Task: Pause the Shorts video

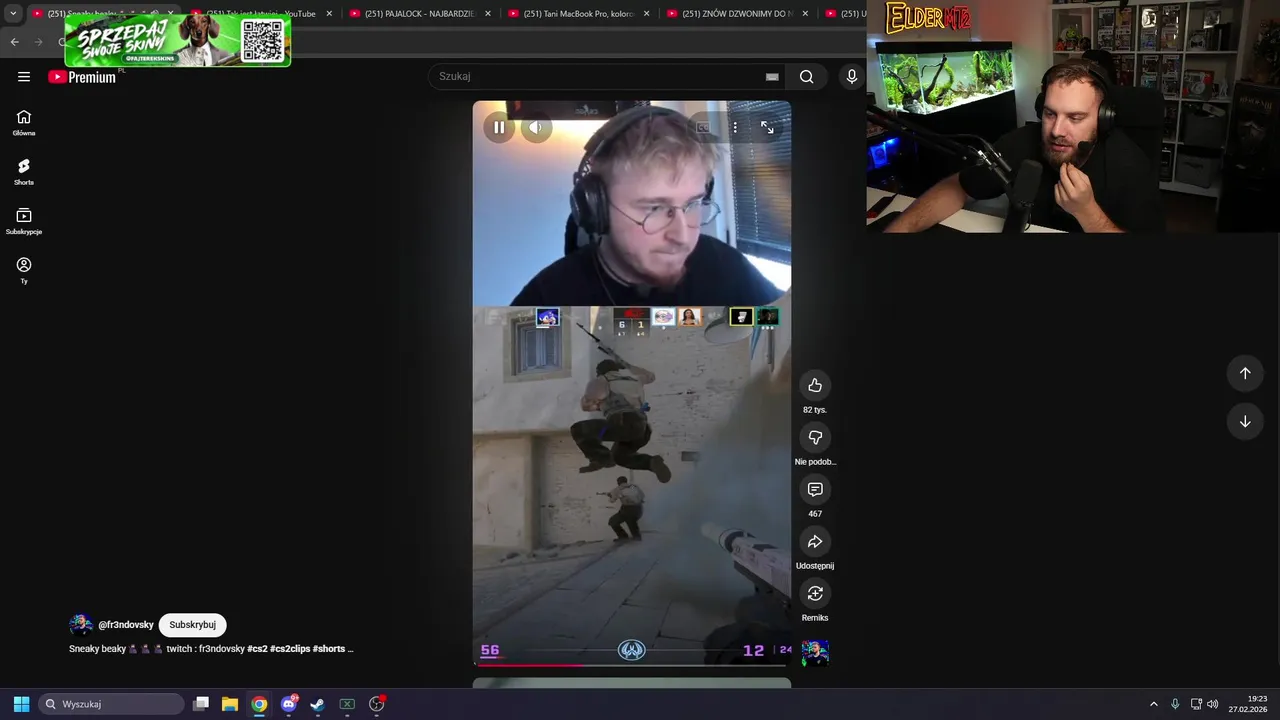Action: tap(499, 128)
